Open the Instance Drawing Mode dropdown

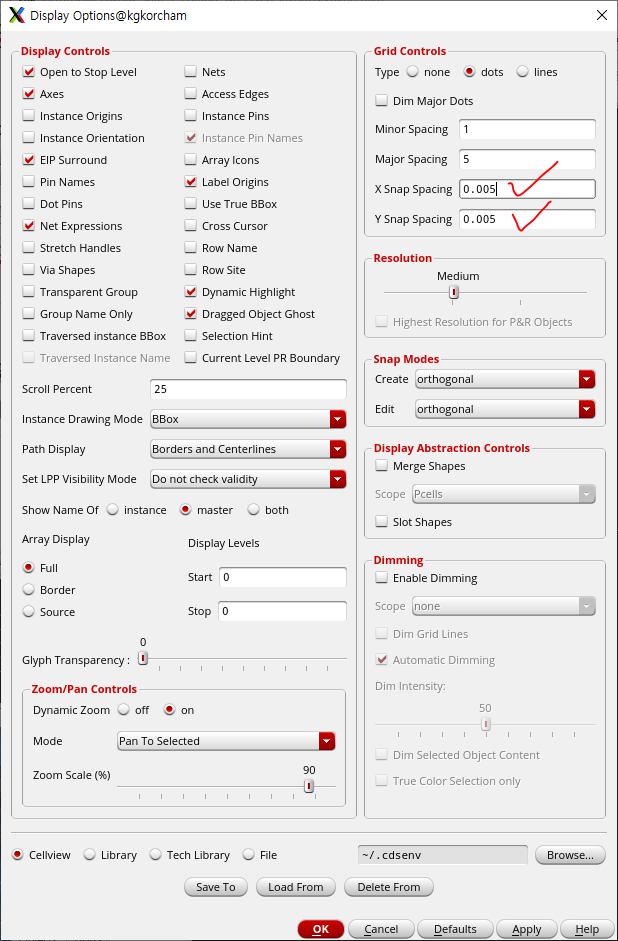pyautogui.click(x=248, y=419)
